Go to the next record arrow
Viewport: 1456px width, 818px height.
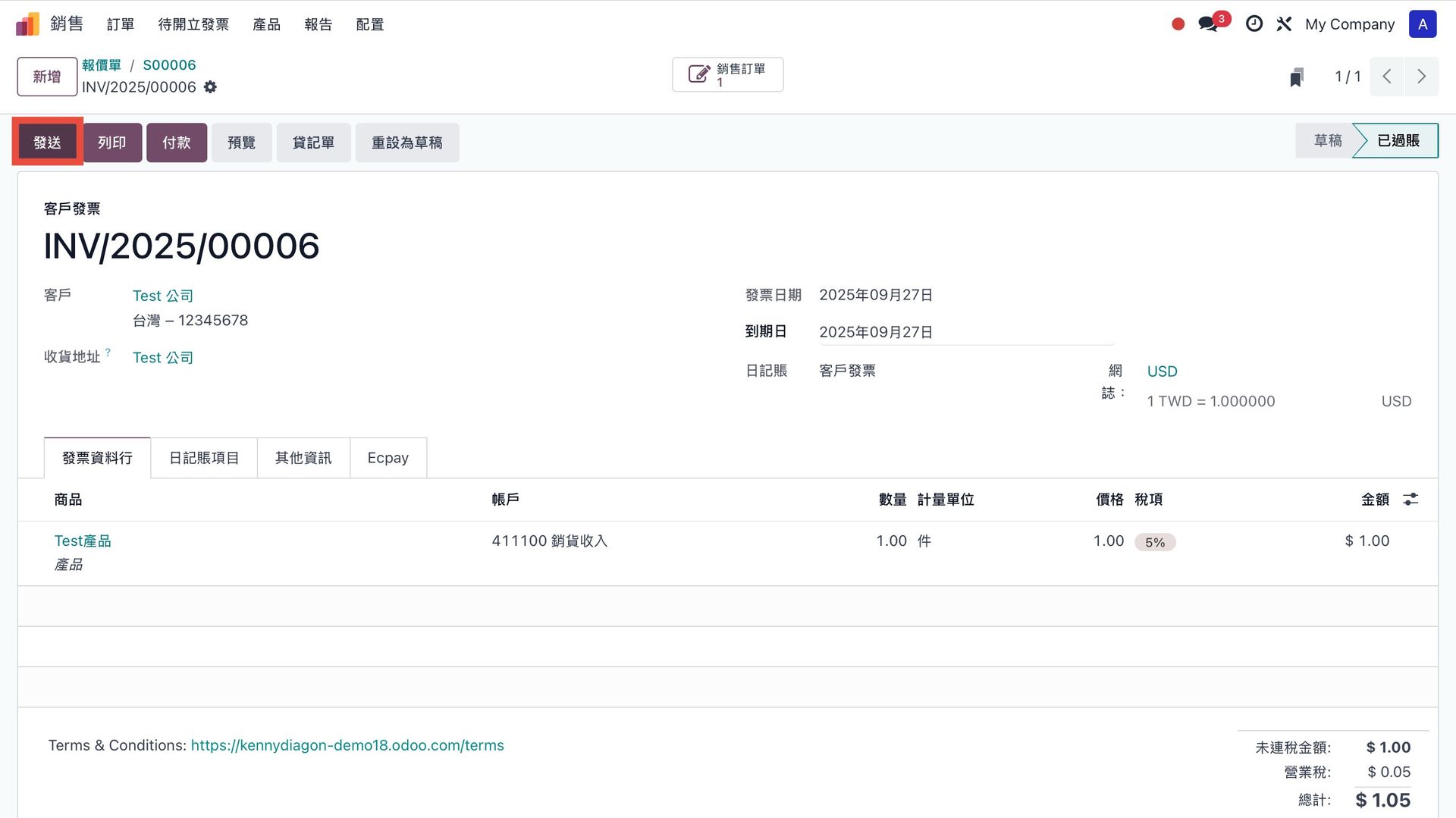coord(1421,77)
